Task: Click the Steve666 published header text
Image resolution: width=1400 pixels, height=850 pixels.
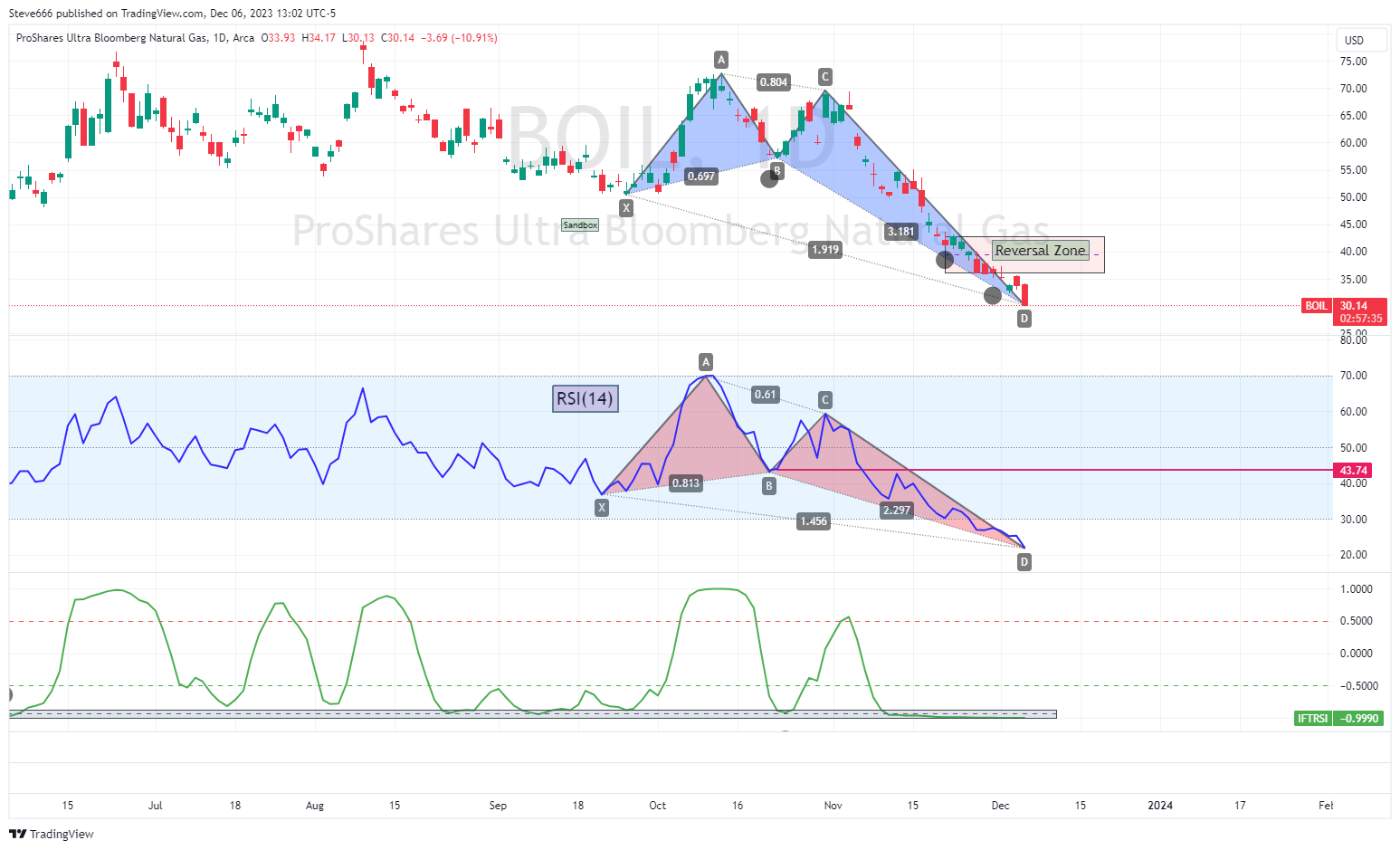Action: point(172,13)
